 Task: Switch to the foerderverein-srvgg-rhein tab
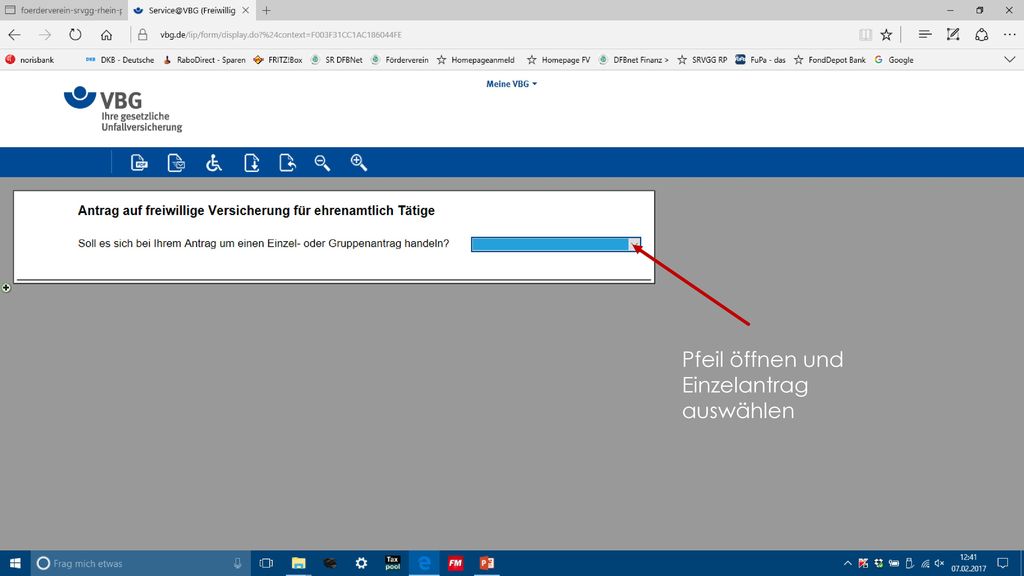coord(63,10)
